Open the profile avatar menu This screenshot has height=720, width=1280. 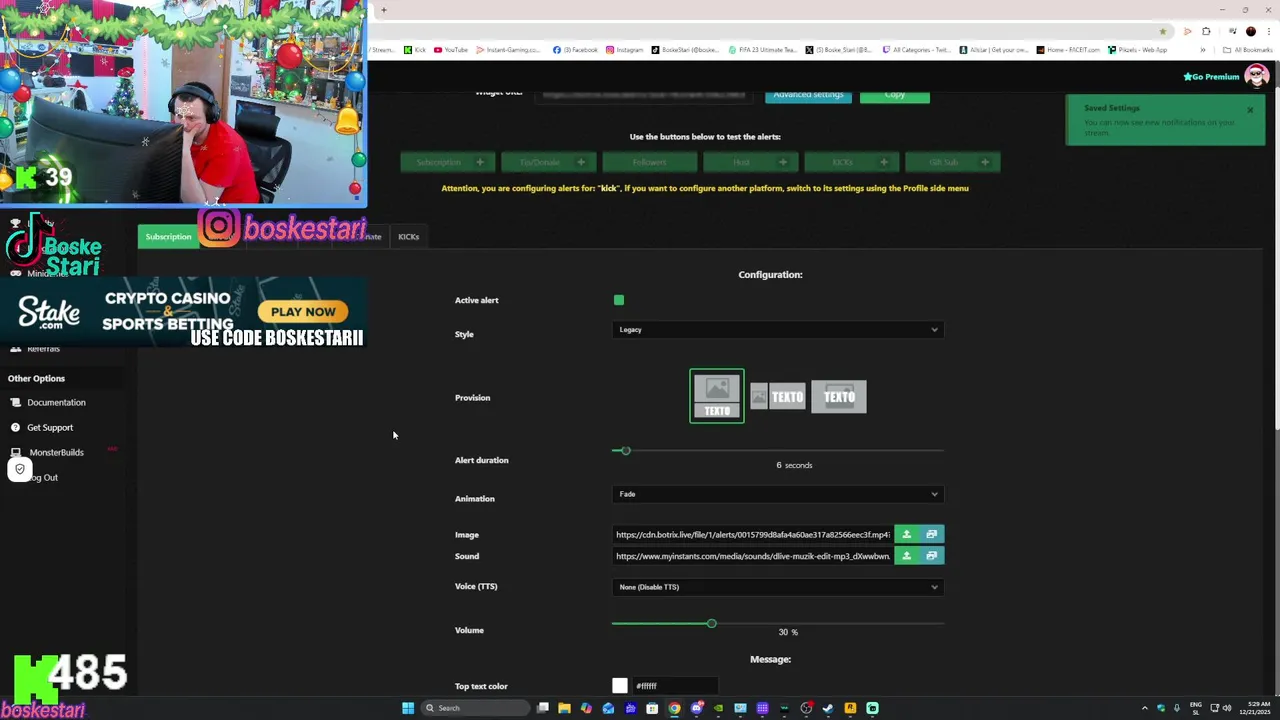(x=1257, y=76)
